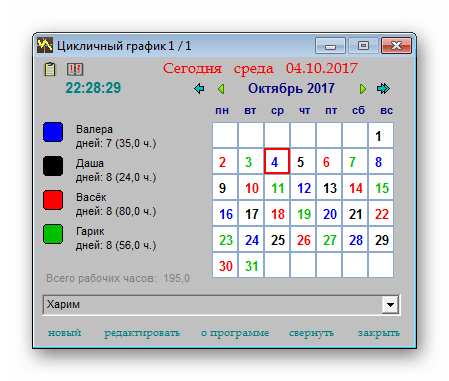Open the book icon with exclamation marks
Screen dimensions: 449x381
coord(75,69)
